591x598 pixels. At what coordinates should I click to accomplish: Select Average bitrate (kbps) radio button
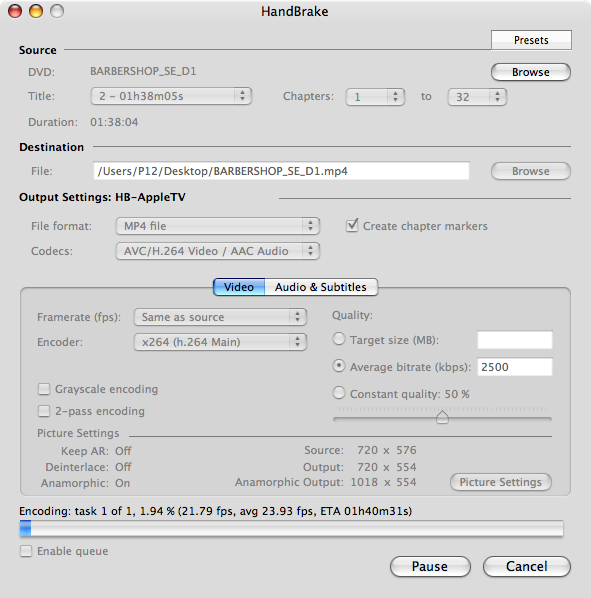pos(339,366)
